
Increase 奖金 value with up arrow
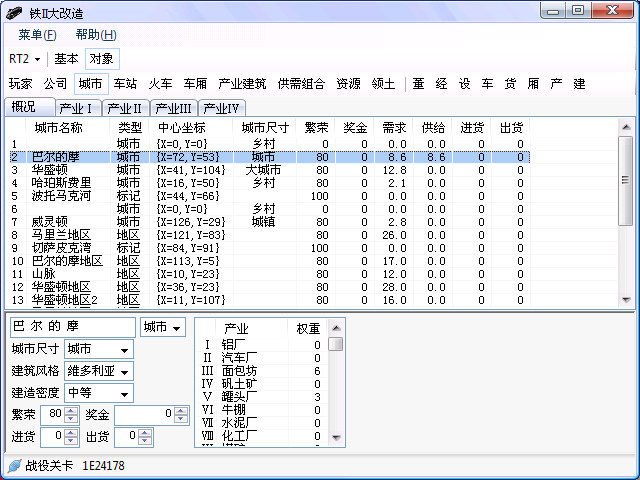[181, 411]
